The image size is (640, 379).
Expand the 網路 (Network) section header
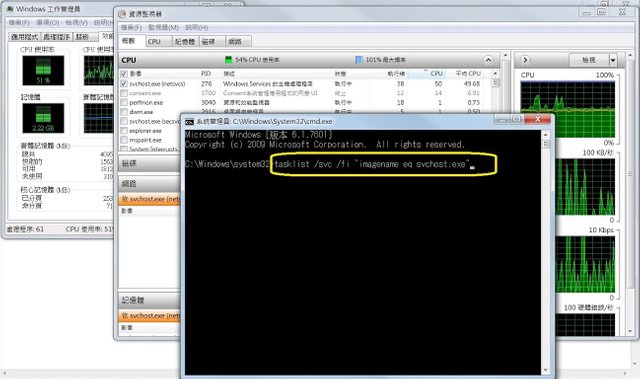tap(149, 184)
